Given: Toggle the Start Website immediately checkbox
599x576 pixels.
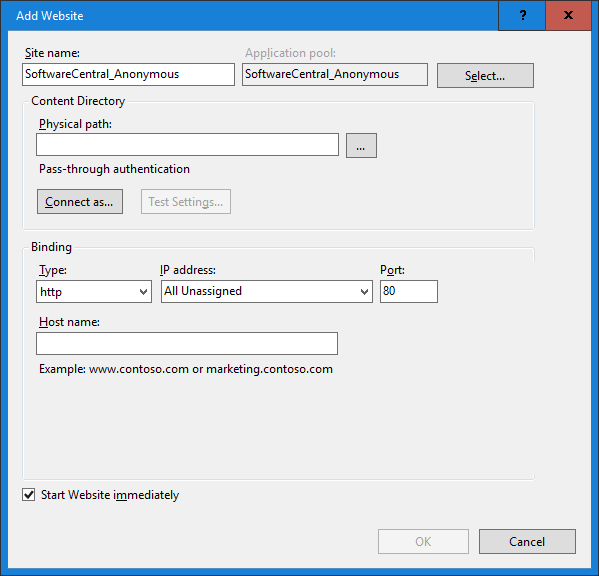Looking at the screenshot, I should pyautogui.click(x=29, y=494).
